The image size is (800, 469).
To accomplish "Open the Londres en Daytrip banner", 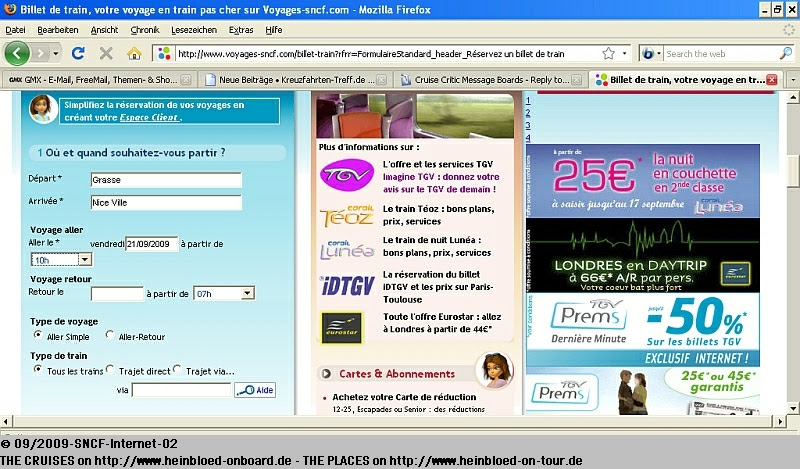I will (642, 255).
